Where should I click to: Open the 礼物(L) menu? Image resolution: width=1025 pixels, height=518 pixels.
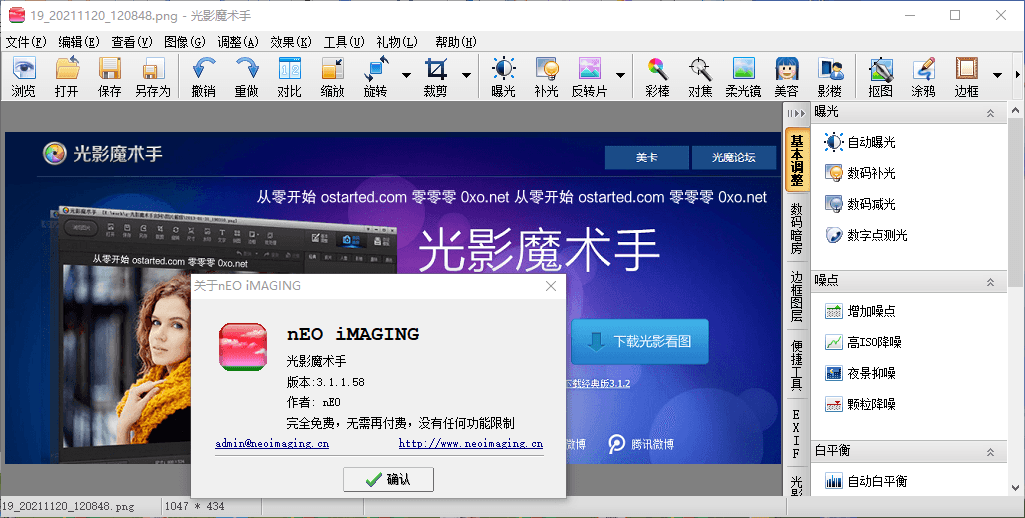click(397, 42)
